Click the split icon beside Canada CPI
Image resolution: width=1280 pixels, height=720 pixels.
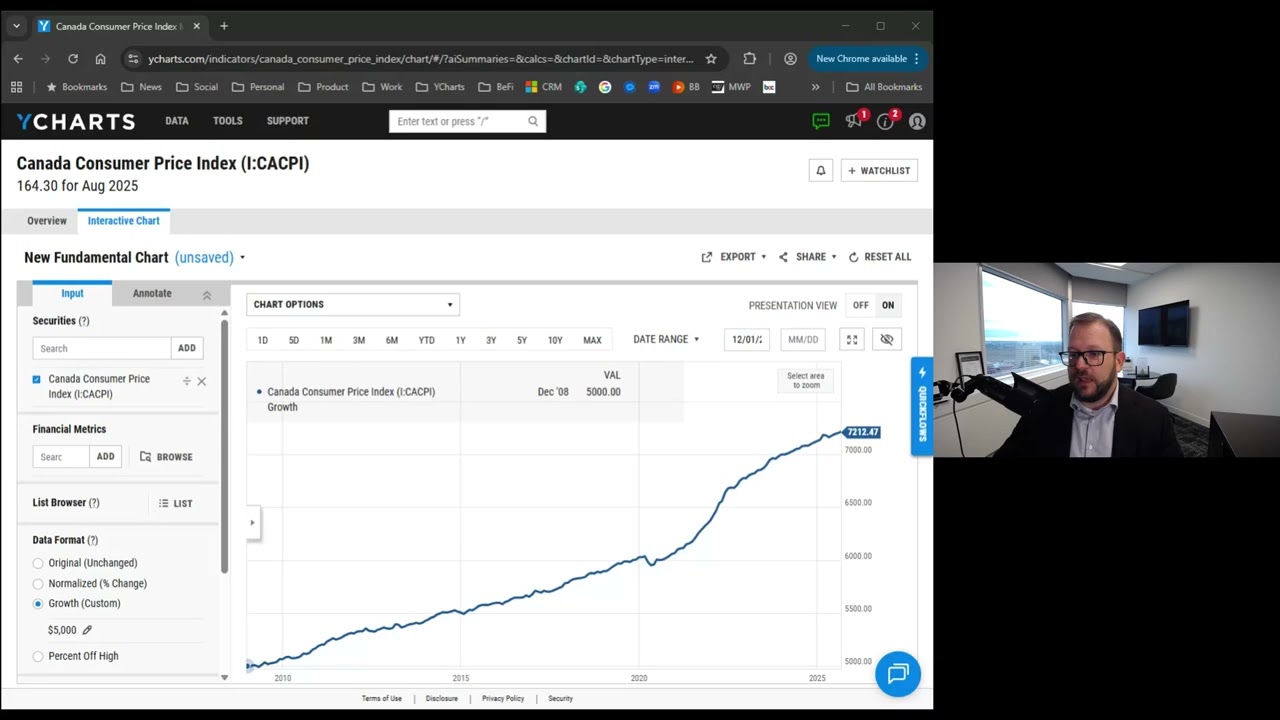(186, 381)
